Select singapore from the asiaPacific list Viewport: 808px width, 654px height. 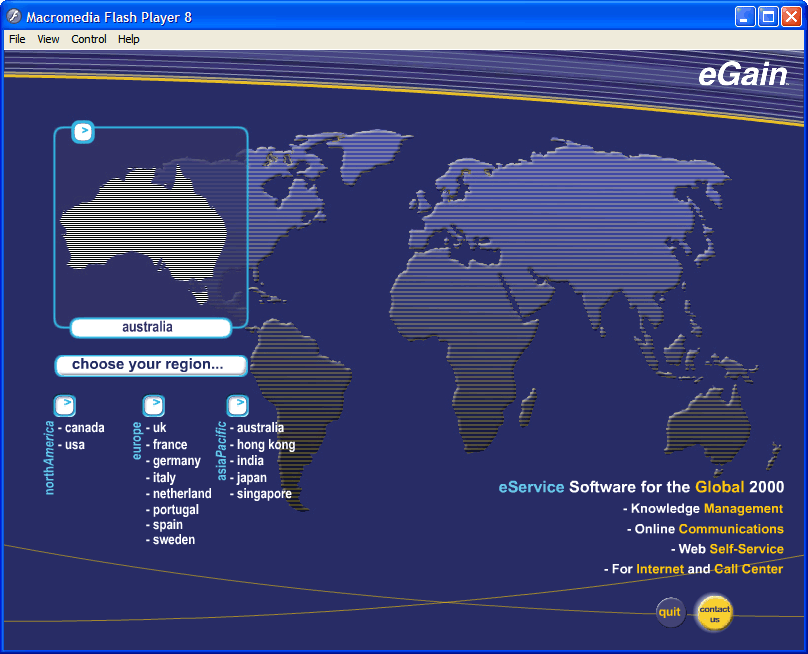[x=264, y=494]
